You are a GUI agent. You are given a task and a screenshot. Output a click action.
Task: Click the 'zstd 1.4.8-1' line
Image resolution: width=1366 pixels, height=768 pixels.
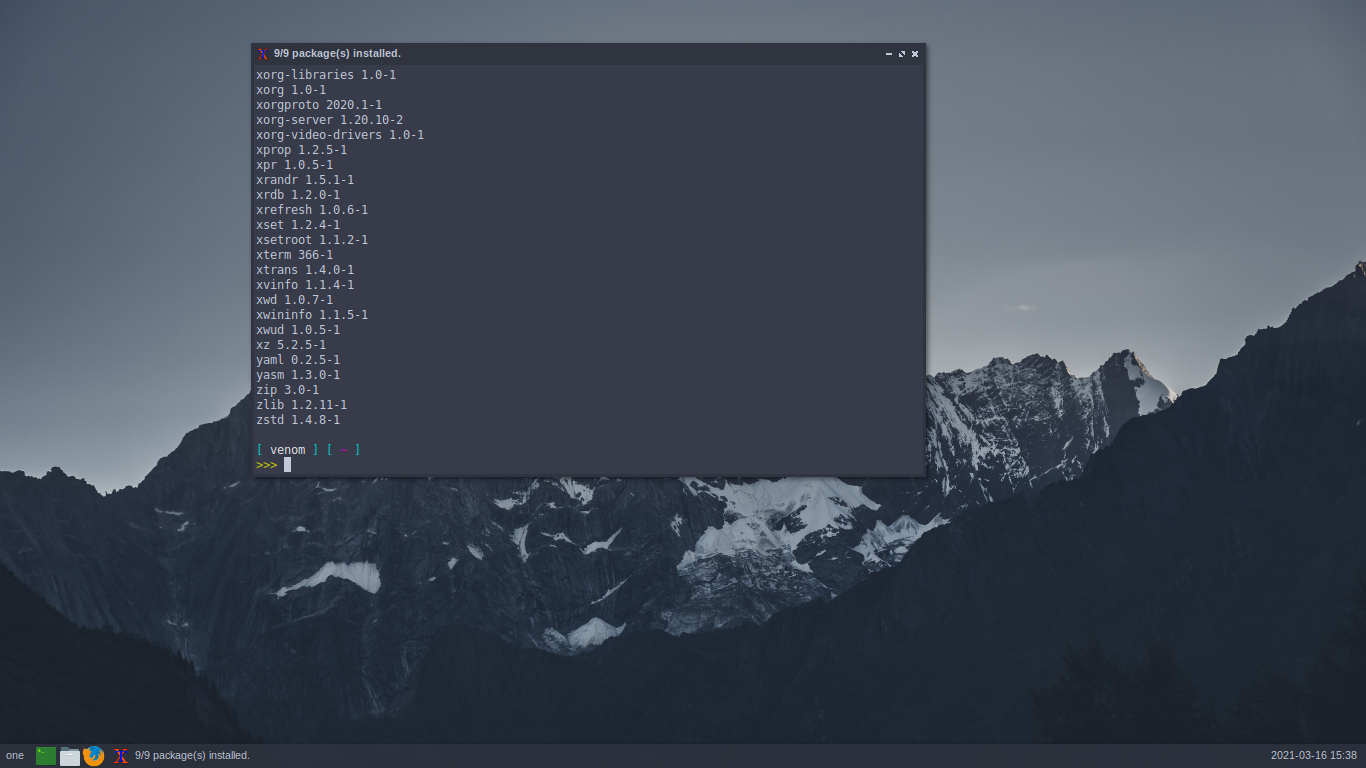coord(298,420)
